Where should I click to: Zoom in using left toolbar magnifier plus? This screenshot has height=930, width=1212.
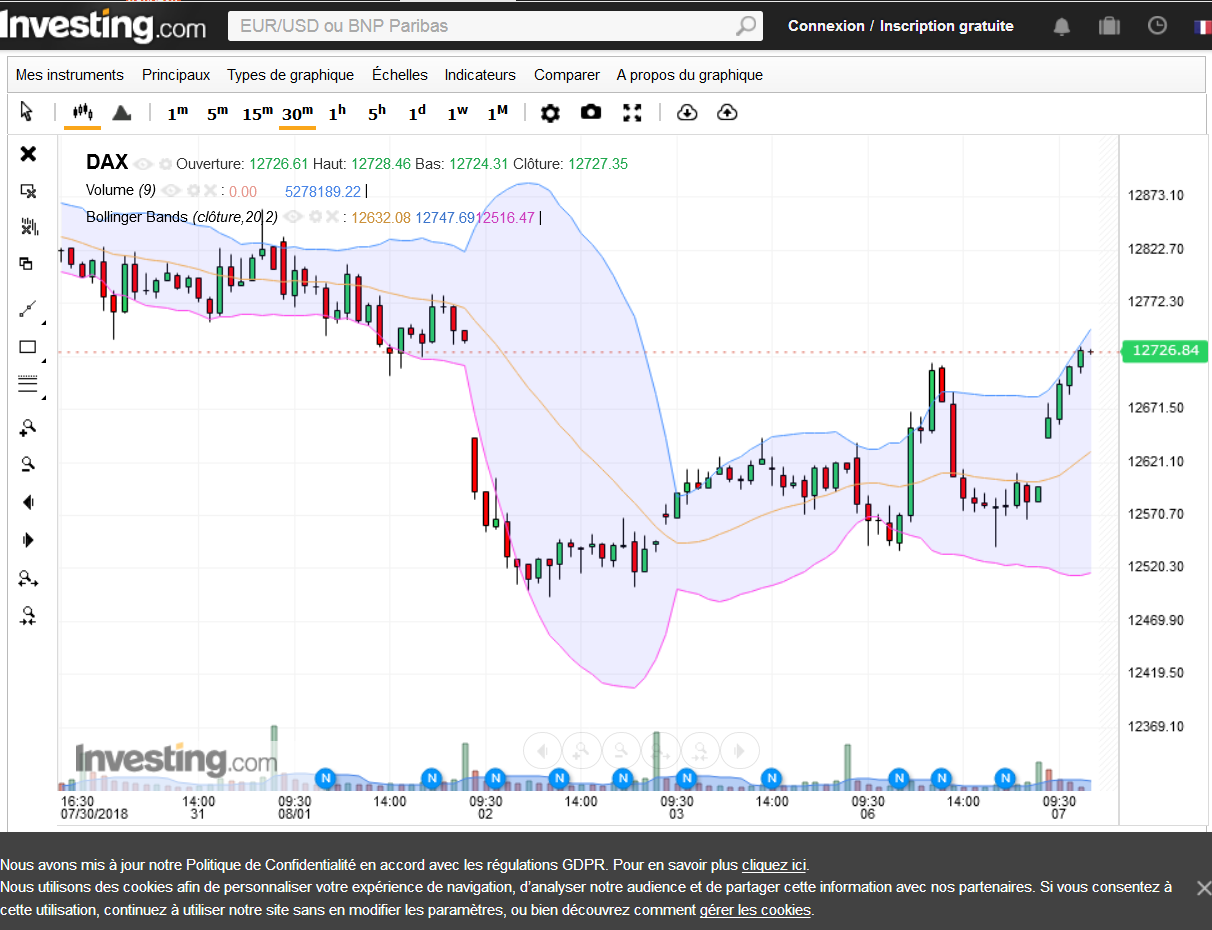[x=28, y=427]
